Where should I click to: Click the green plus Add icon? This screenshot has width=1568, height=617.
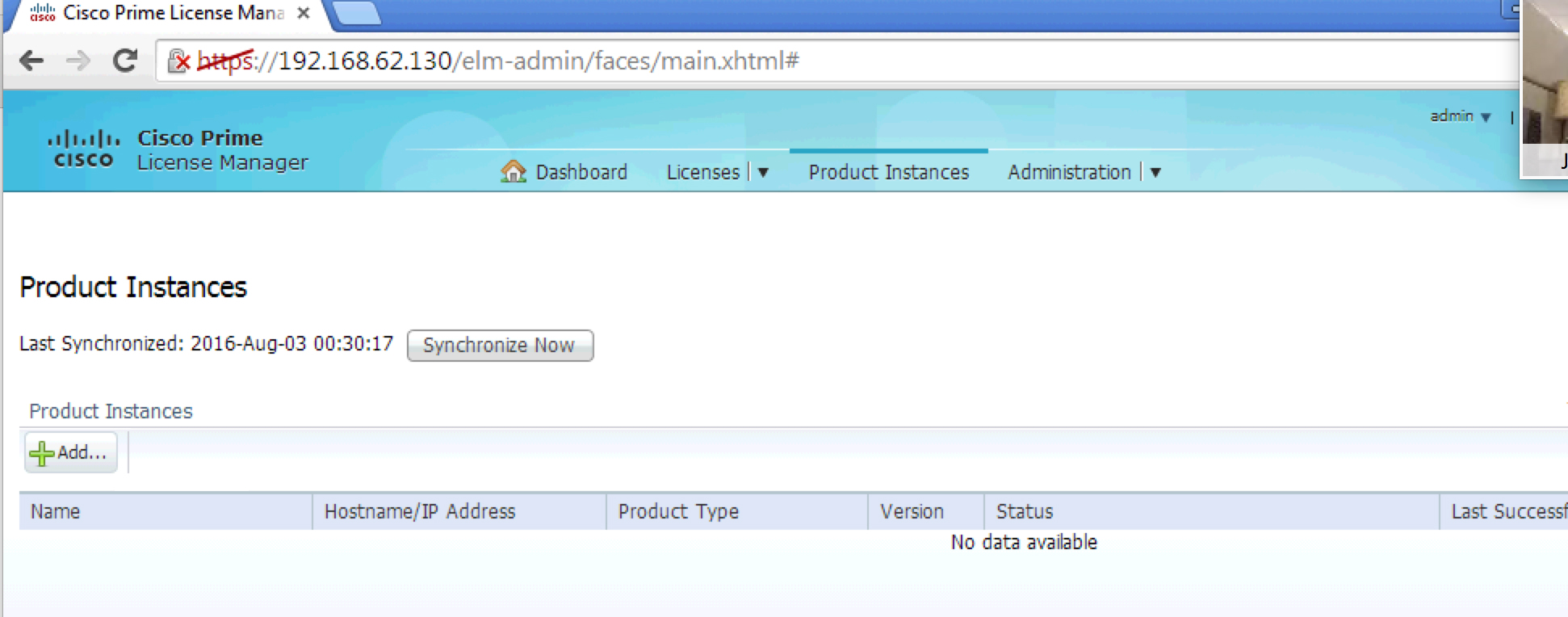pos(41,453)
